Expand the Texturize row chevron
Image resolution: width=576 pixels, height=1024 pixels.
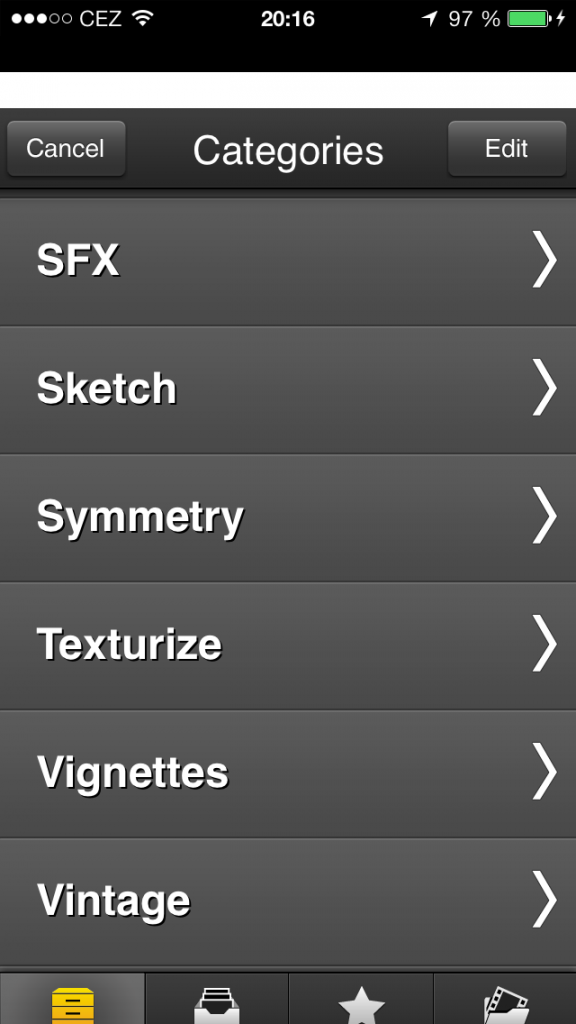[x=543, y=643]
